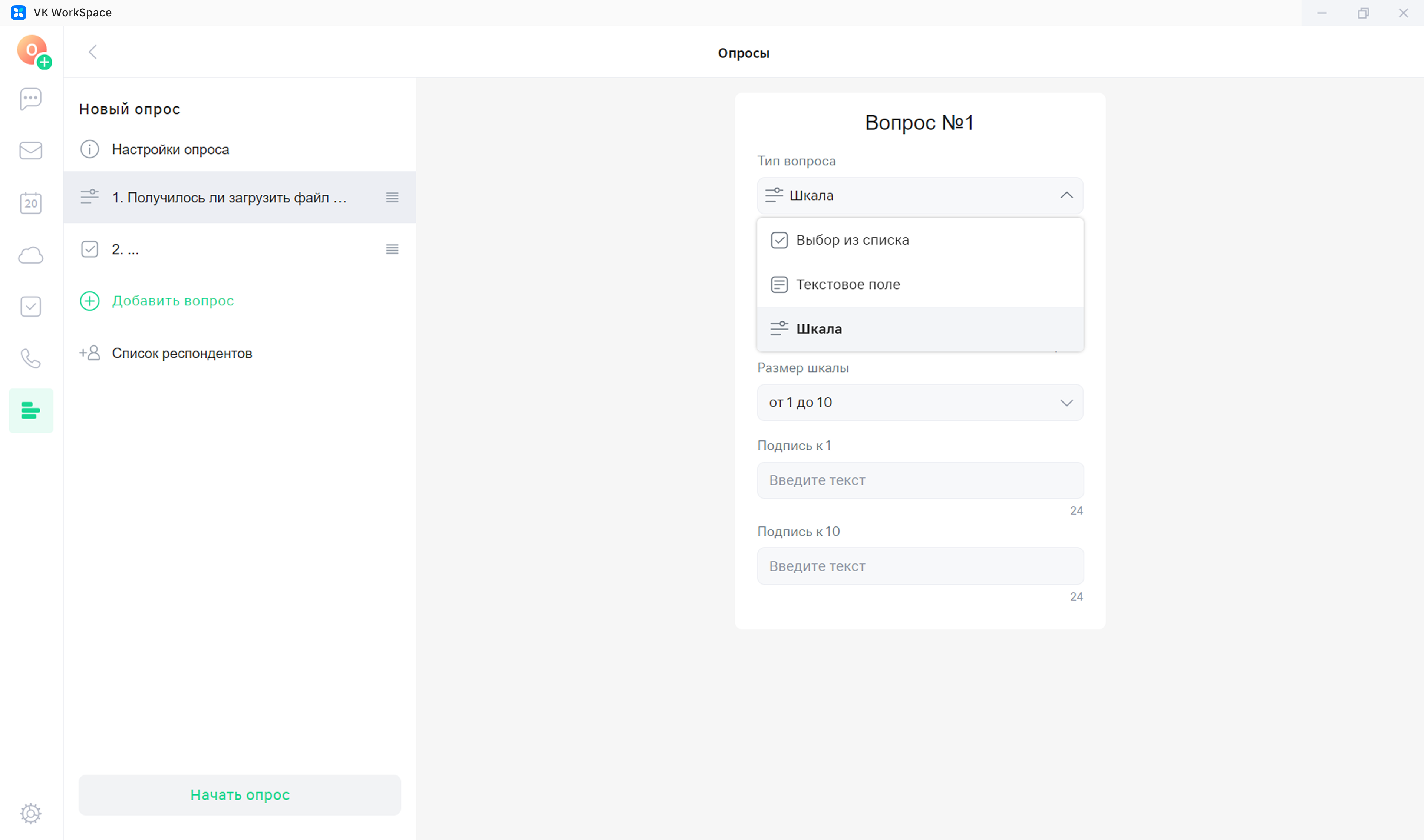Image resolution: width=1424 pixels, height=840 pixels.
Task: Click drag handle of question 2
Action: pyautogui.click(x=392, y=249)
